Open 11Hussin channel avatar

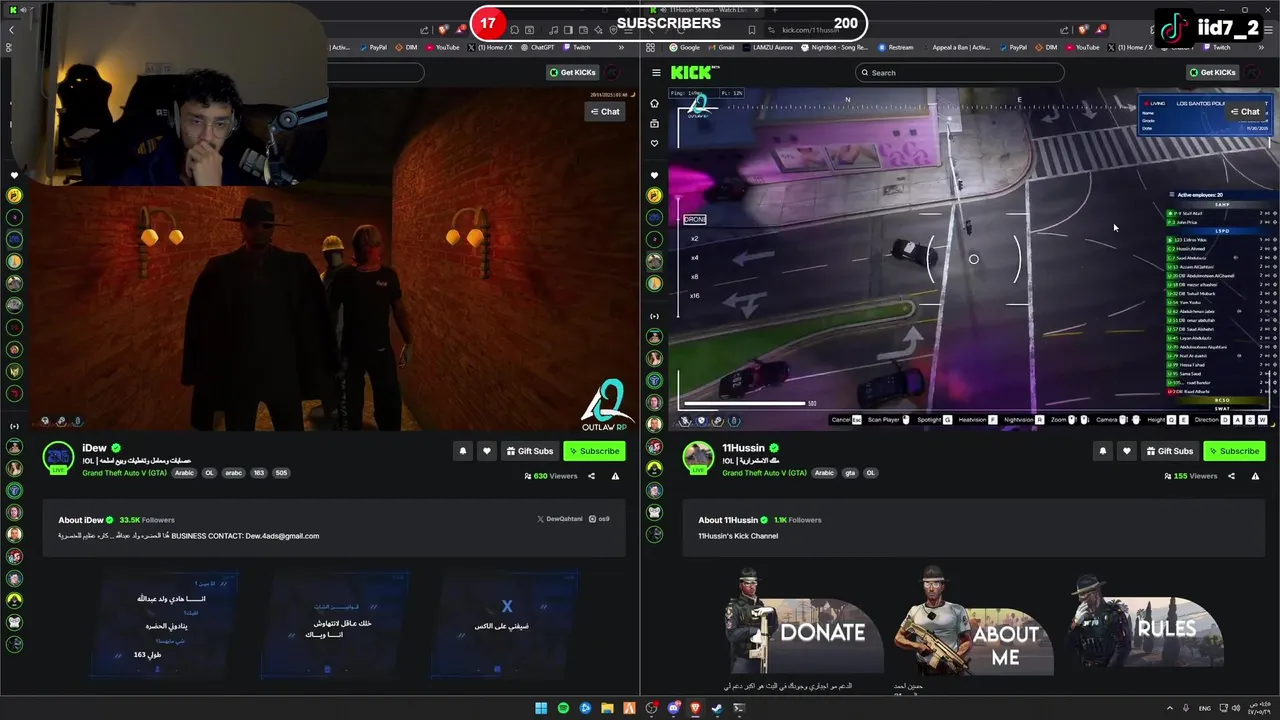click(698, 458)
